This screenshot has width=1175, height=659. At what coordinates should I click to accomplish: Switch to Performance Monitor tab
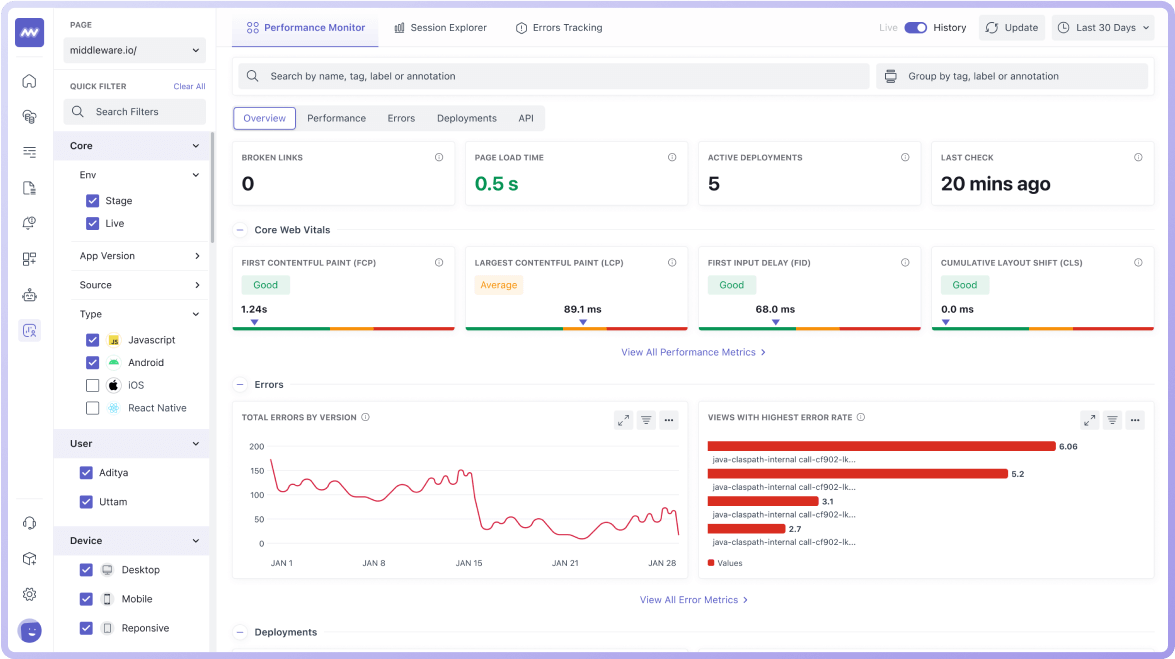305,28
